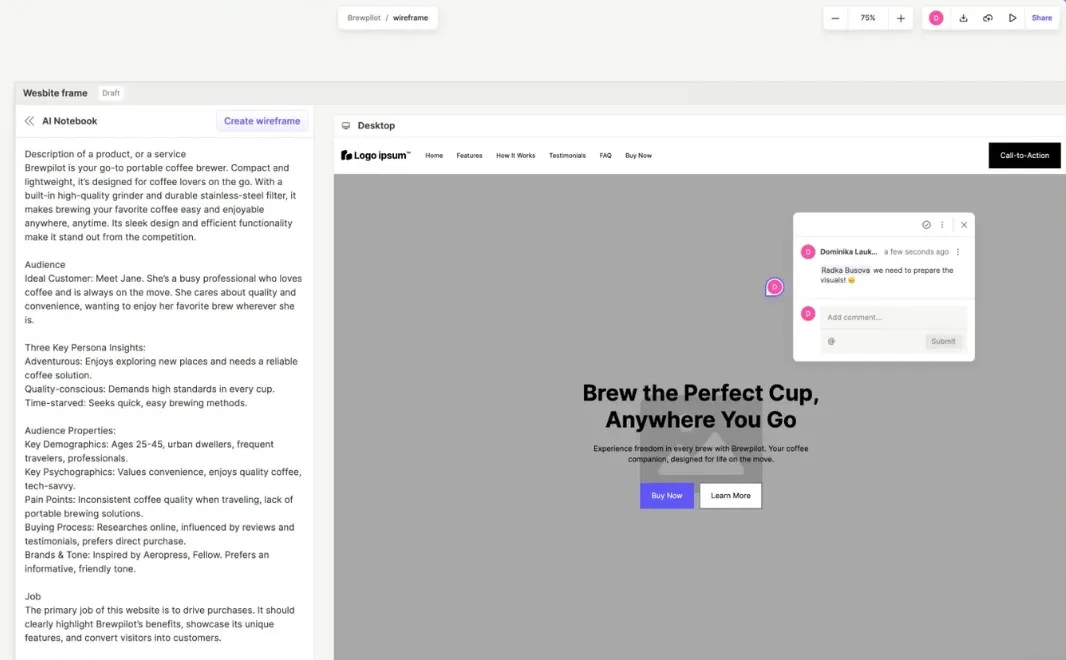The height and width of the screenshot is (660, 1066).
Task: Select FAQ in the wireframe navigation
Action: (605, 156)
